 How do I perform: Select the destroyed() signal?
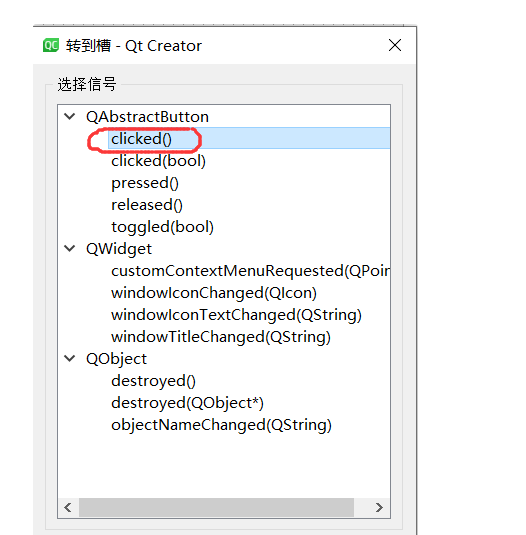[154, 381]
